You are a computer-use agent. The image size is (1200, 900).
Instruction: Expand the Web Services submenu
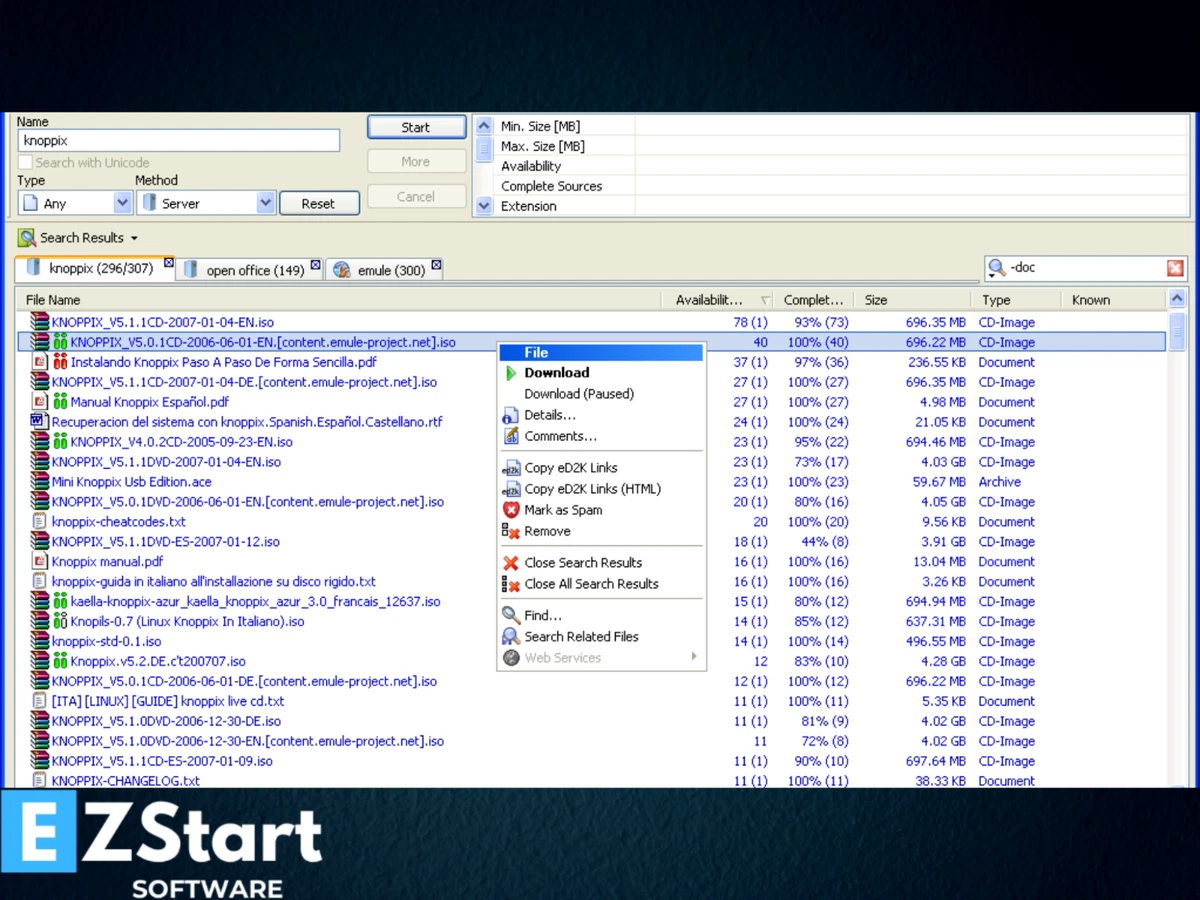(x=694, y=658)
